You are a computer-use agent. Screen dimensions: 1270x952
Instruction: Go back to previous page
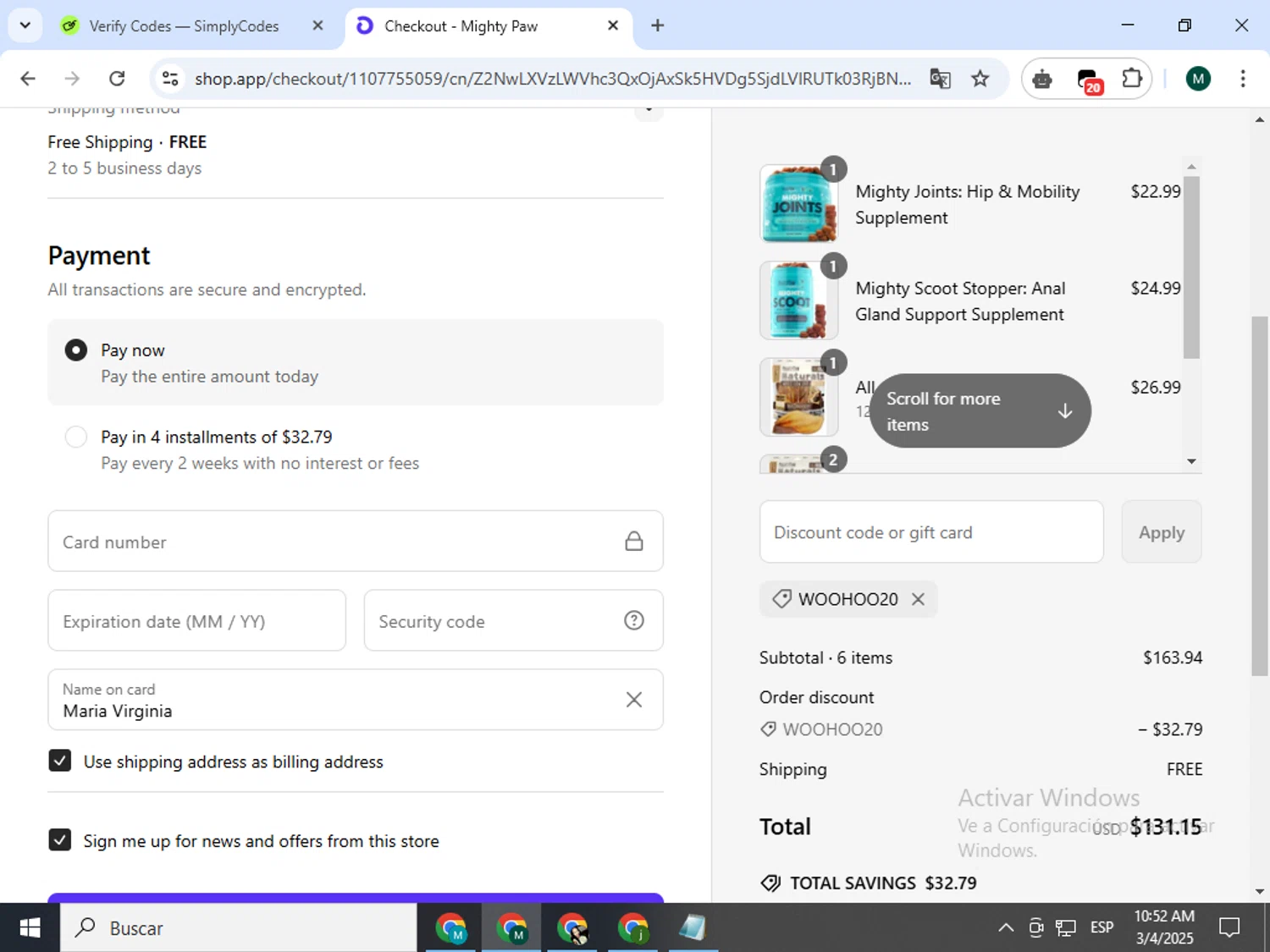28,79
